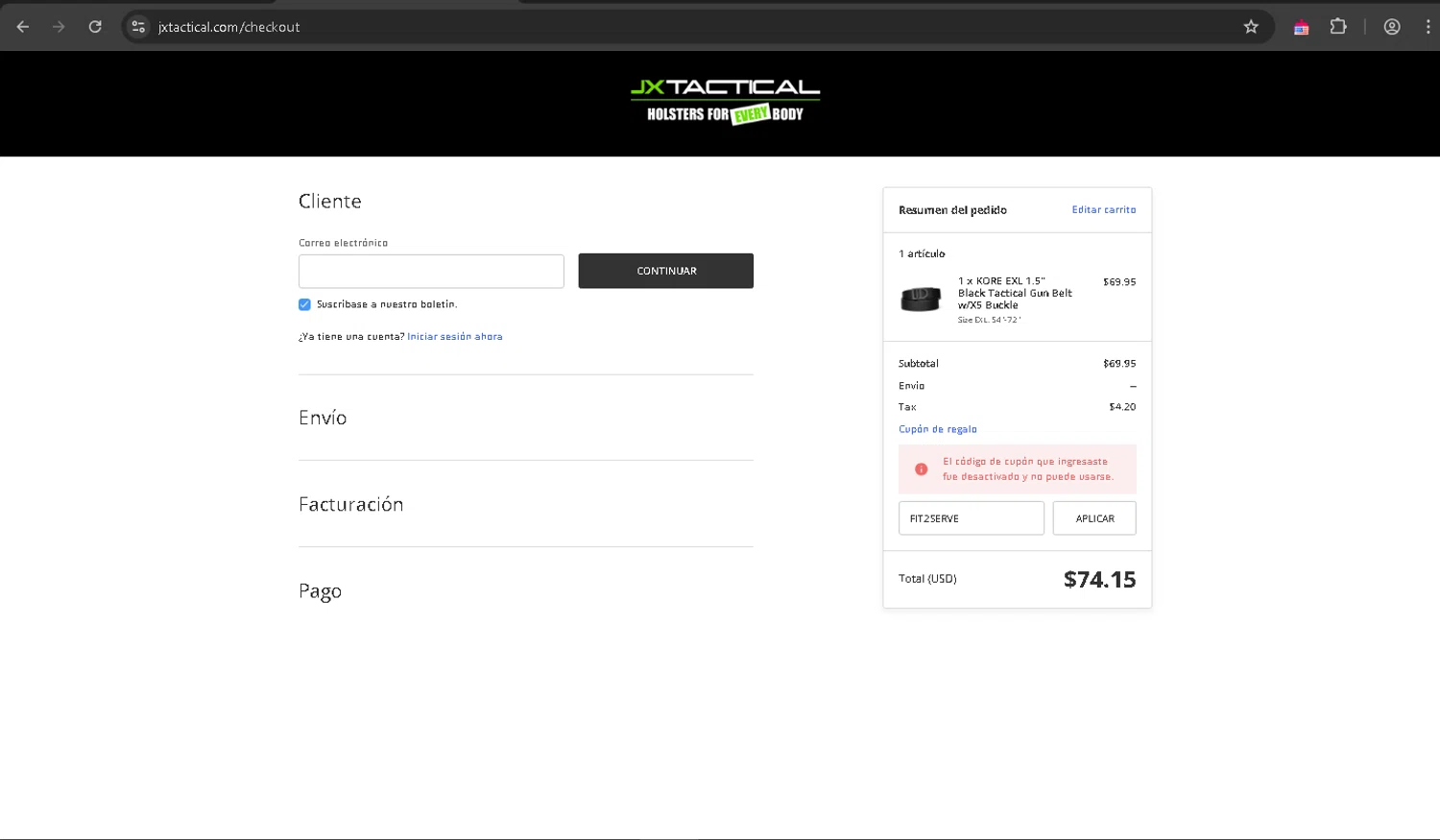Click the Tax value $4.20

point(1122,407)
